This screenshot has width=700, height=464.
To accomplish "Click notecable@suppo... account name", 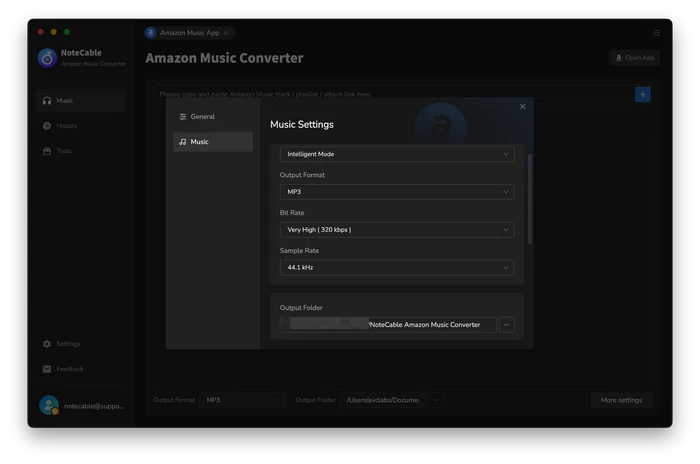I will coord(94,406).
